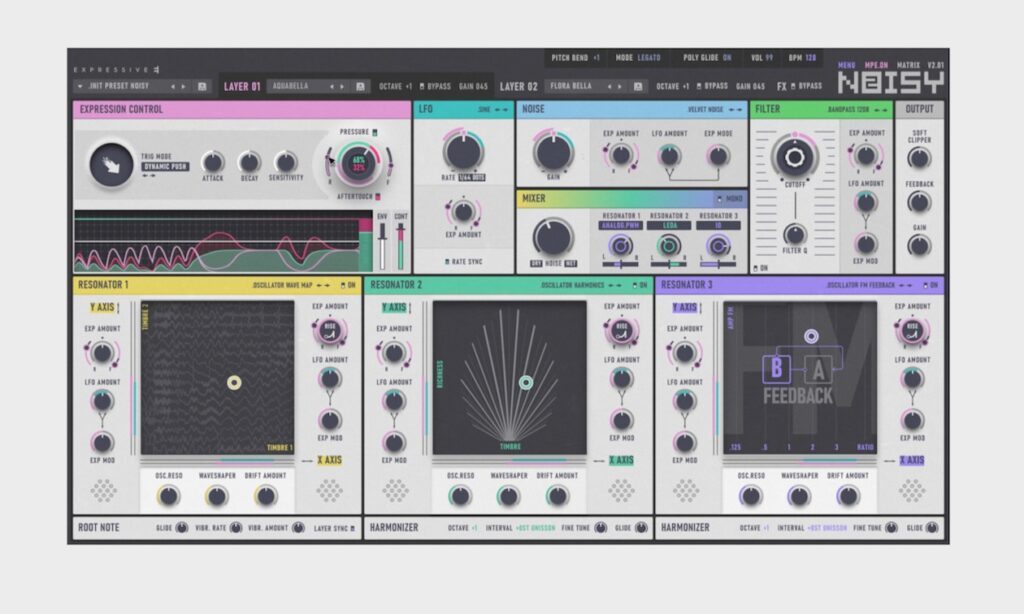
Task: Click the Noise Gain knob
Action: coord(553,151)
